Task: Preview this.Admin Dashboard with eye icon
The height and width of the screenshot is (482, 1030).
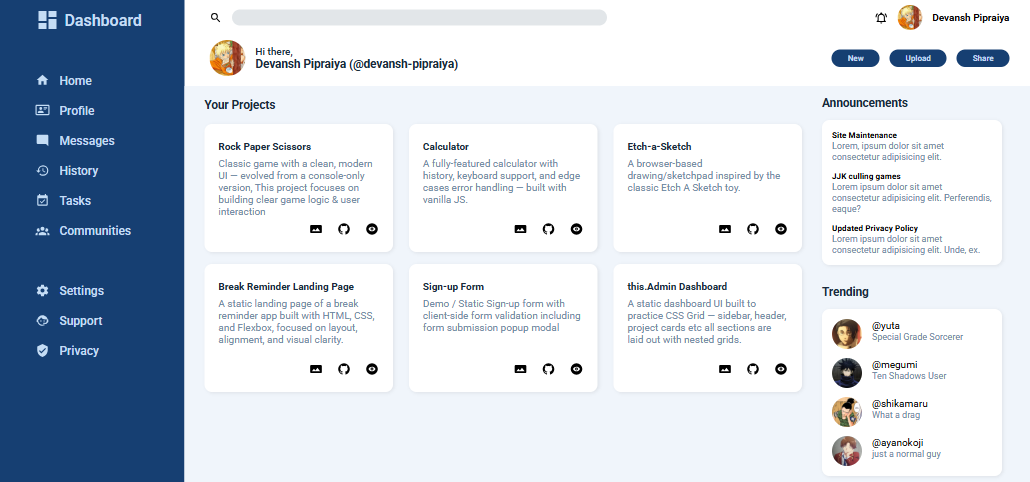Action: (780, 369)
